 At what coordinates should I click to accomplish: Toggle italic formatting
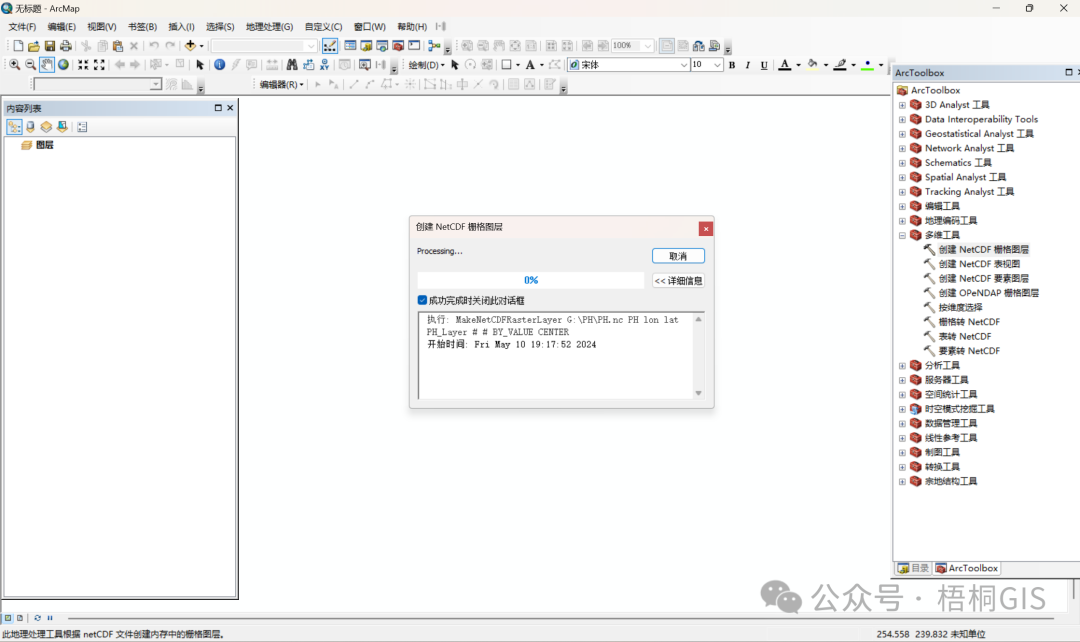748,65
